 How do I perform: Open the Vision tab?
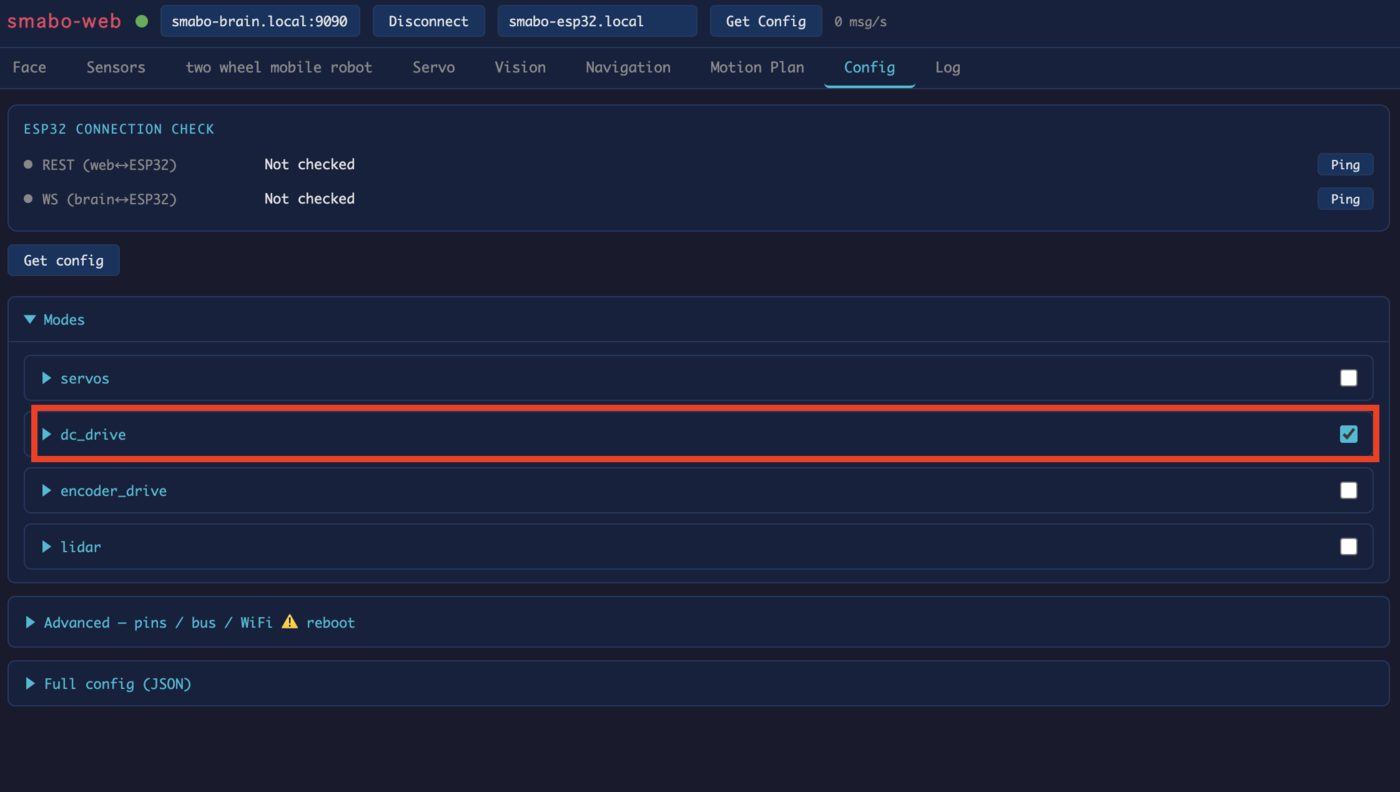pyautogui.click(x=520, y=67)
